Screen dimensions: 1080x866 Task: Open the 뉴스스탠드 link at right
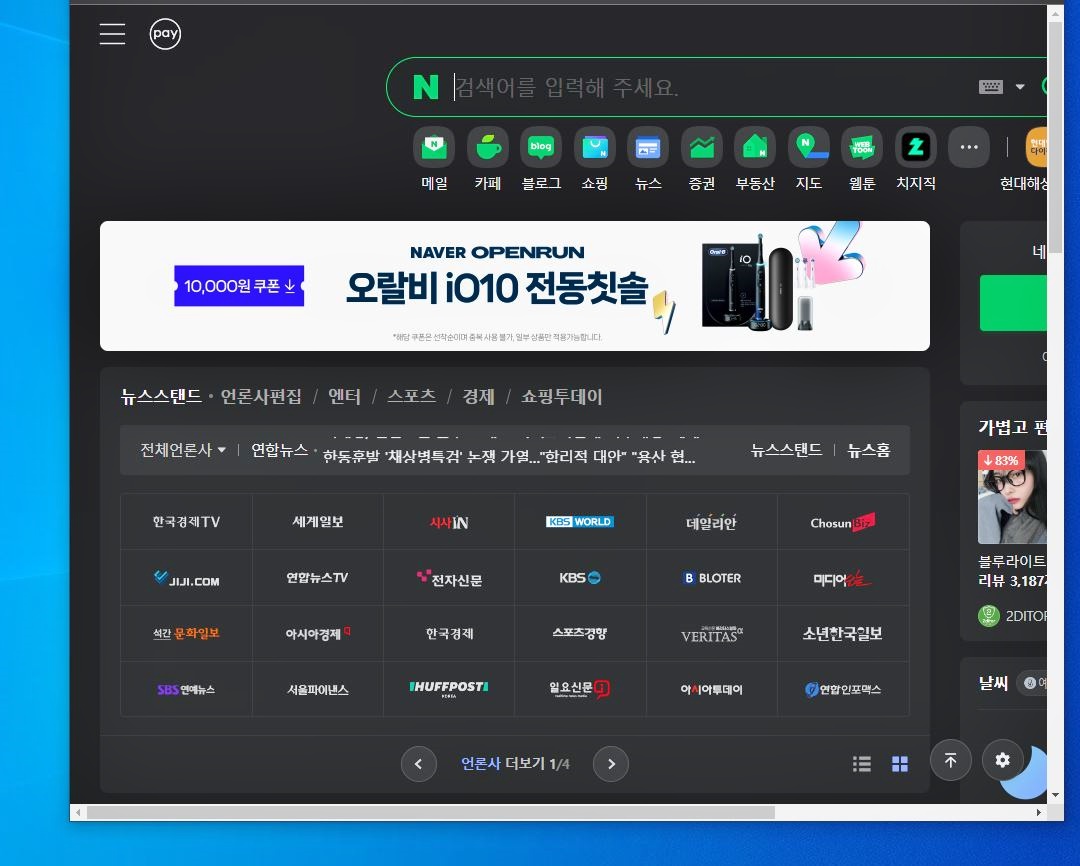(786, 450)
